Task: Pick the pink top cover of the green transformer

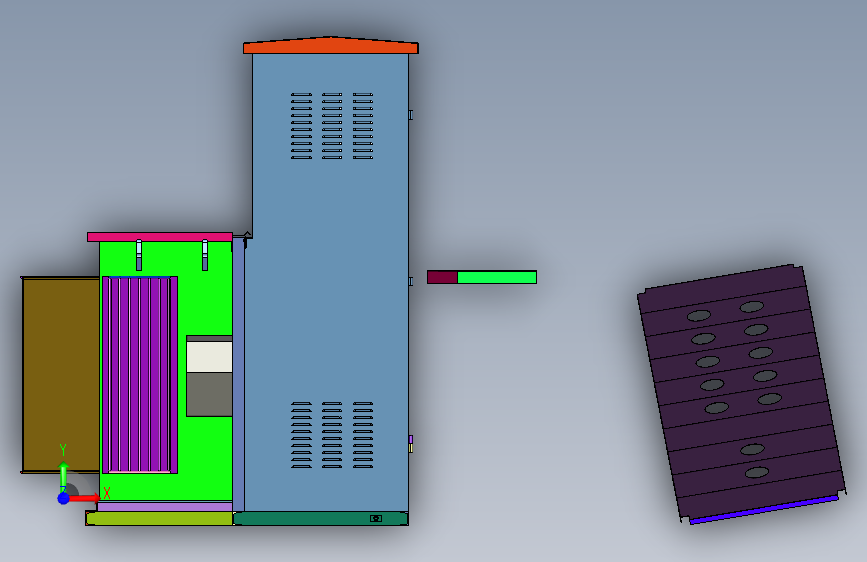Action: click(160, 237)
